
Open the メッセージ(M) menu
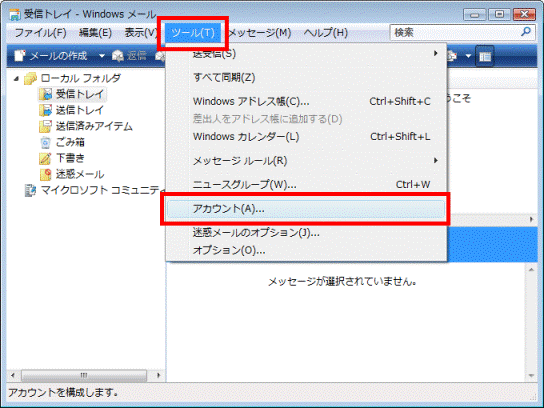coord(260,33)
